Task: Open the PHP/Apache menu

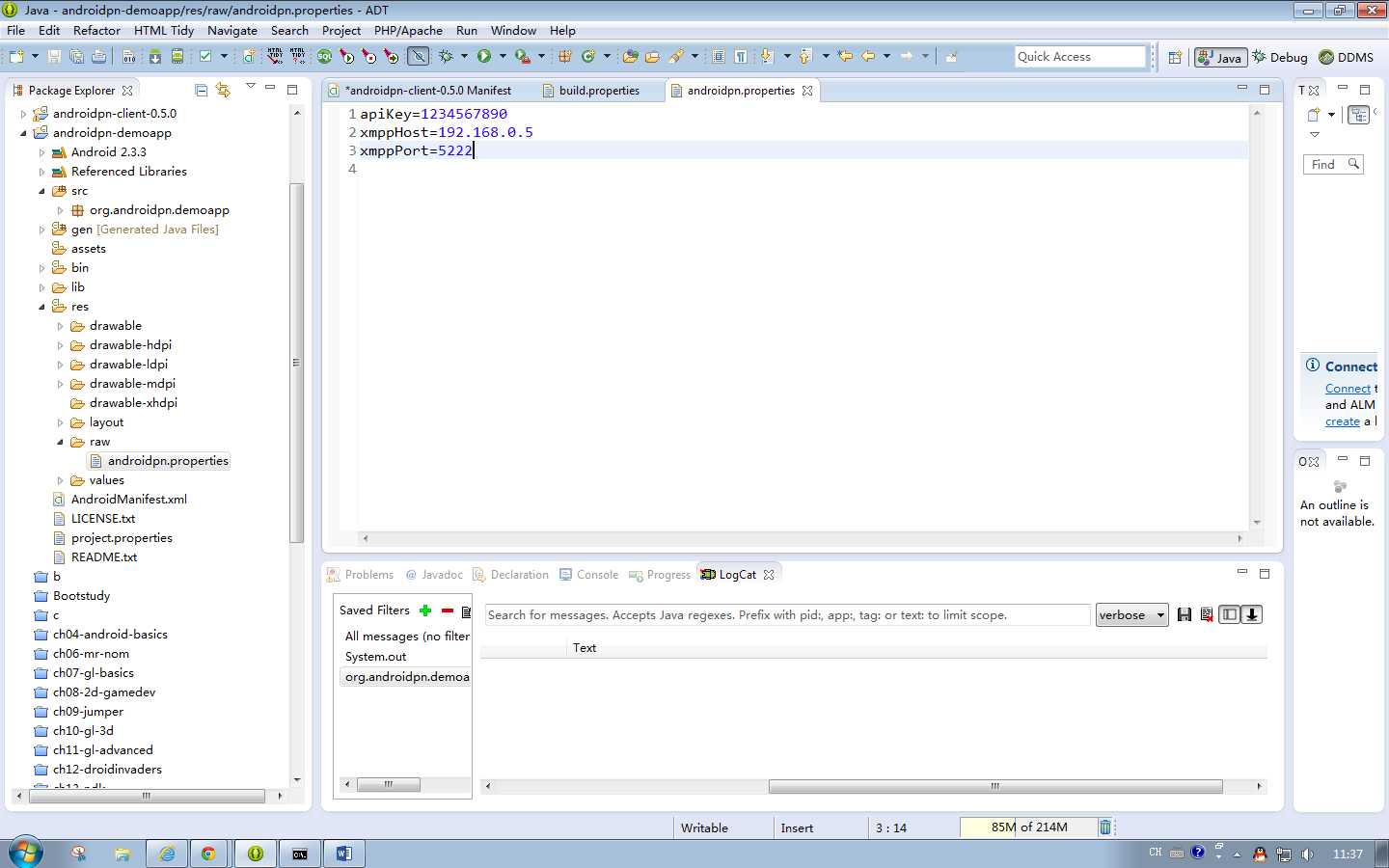Action: click(x=408, y=31)
